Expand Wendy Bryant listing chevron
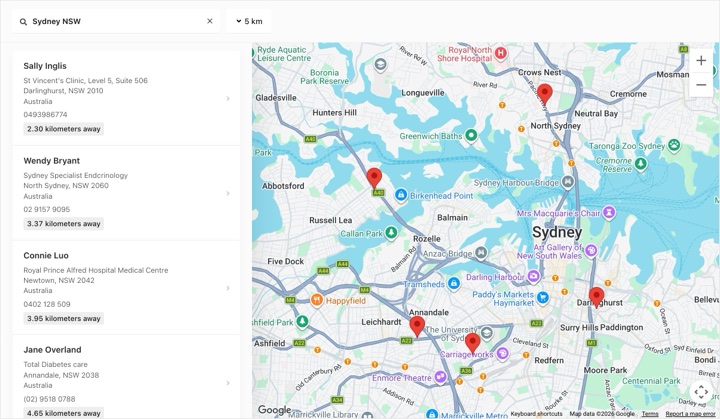The width and height of the screenshot is (720, 419). (228, 193)
